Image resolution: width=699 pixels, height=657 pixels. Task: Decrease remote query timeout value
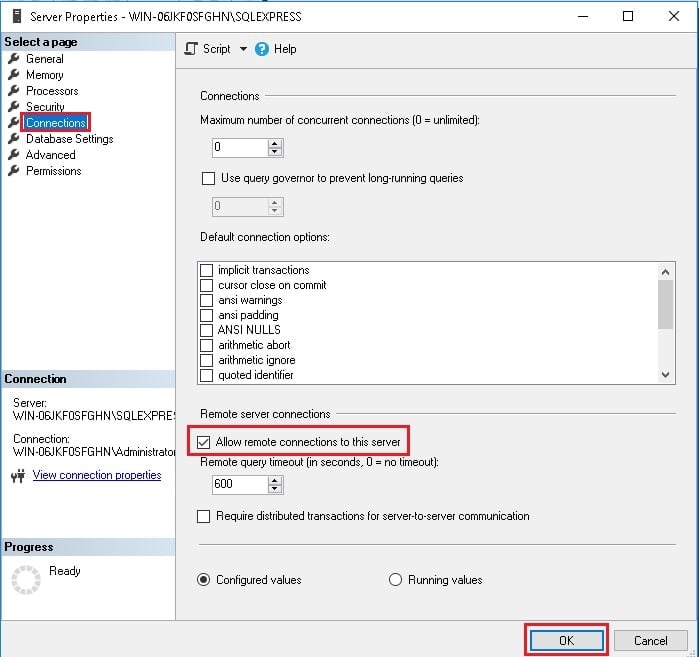point(275,489)
